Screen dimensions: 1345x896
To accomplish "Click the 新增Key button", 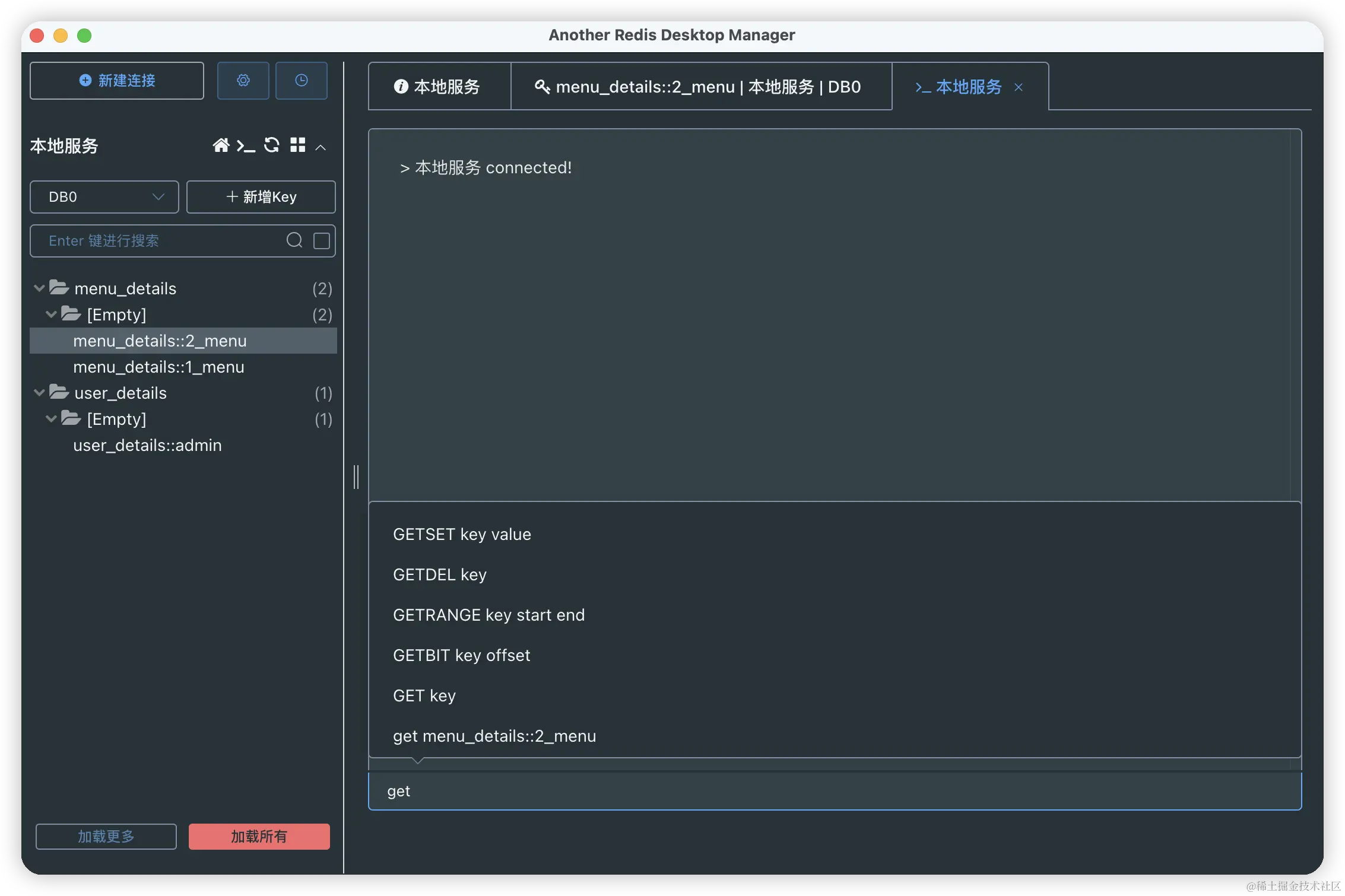I will click(x=261, y=197).
